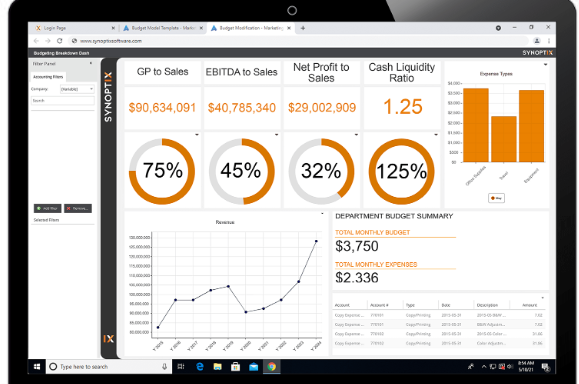Open Microsoft Store from the taskbar
This screenshot has width=579, height=384.
pyautogui.click(x=235, y=367)
